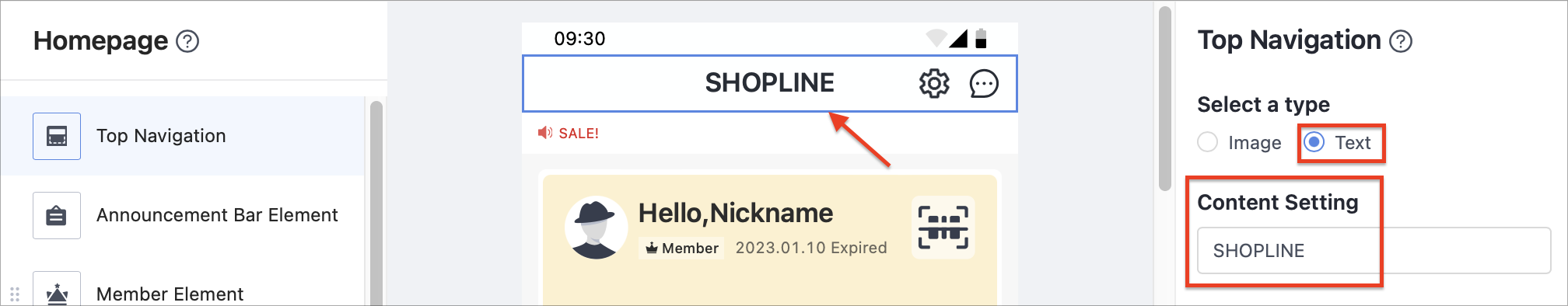Click the member avatar with hat
Image resolution: width=1568 pixels, height=306 pixels.
[x=596, y=228]
